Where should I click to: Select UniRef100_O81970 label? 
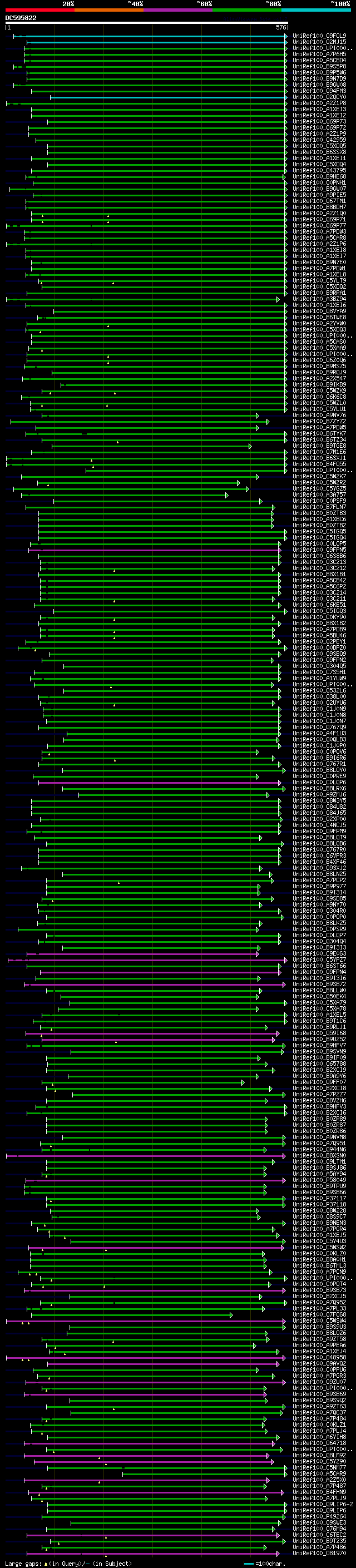coord(319,1553)
